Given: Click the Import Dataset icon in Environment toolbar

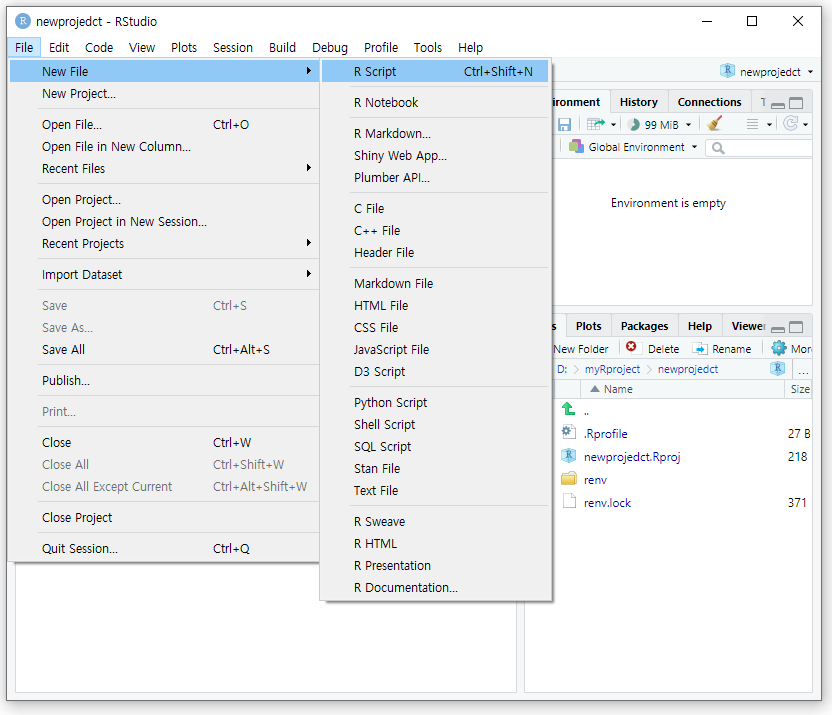Looking at the screenshot, I should click(596, 125).
